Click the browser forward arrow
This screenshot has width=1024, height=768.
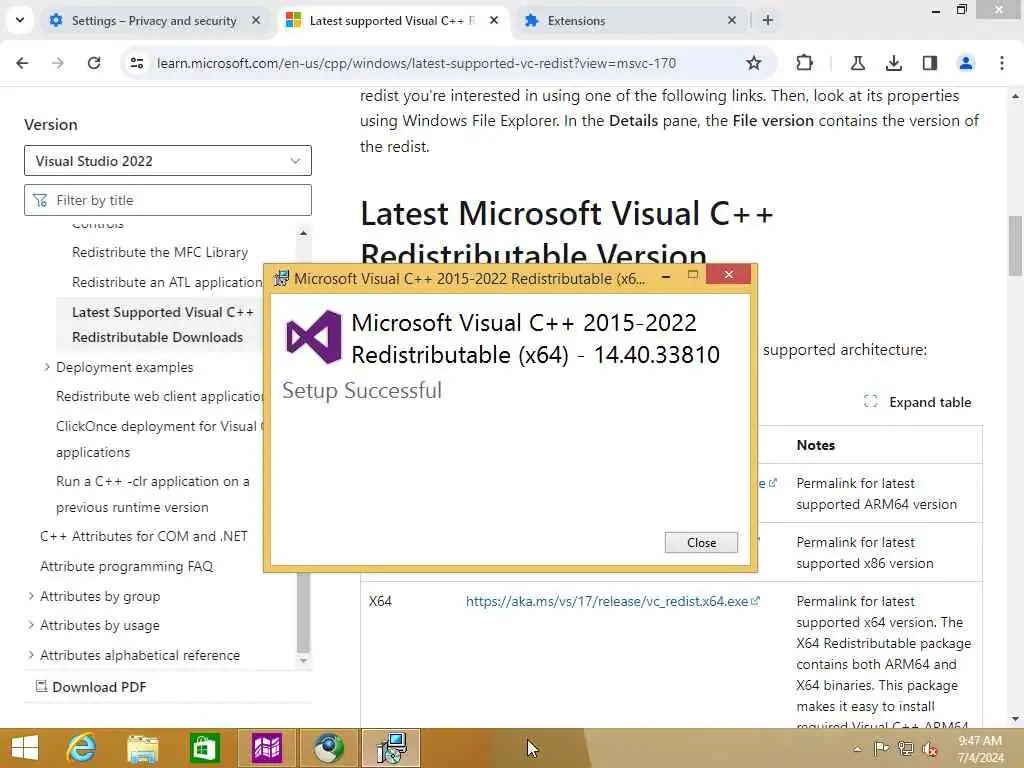tap(57, 63)
